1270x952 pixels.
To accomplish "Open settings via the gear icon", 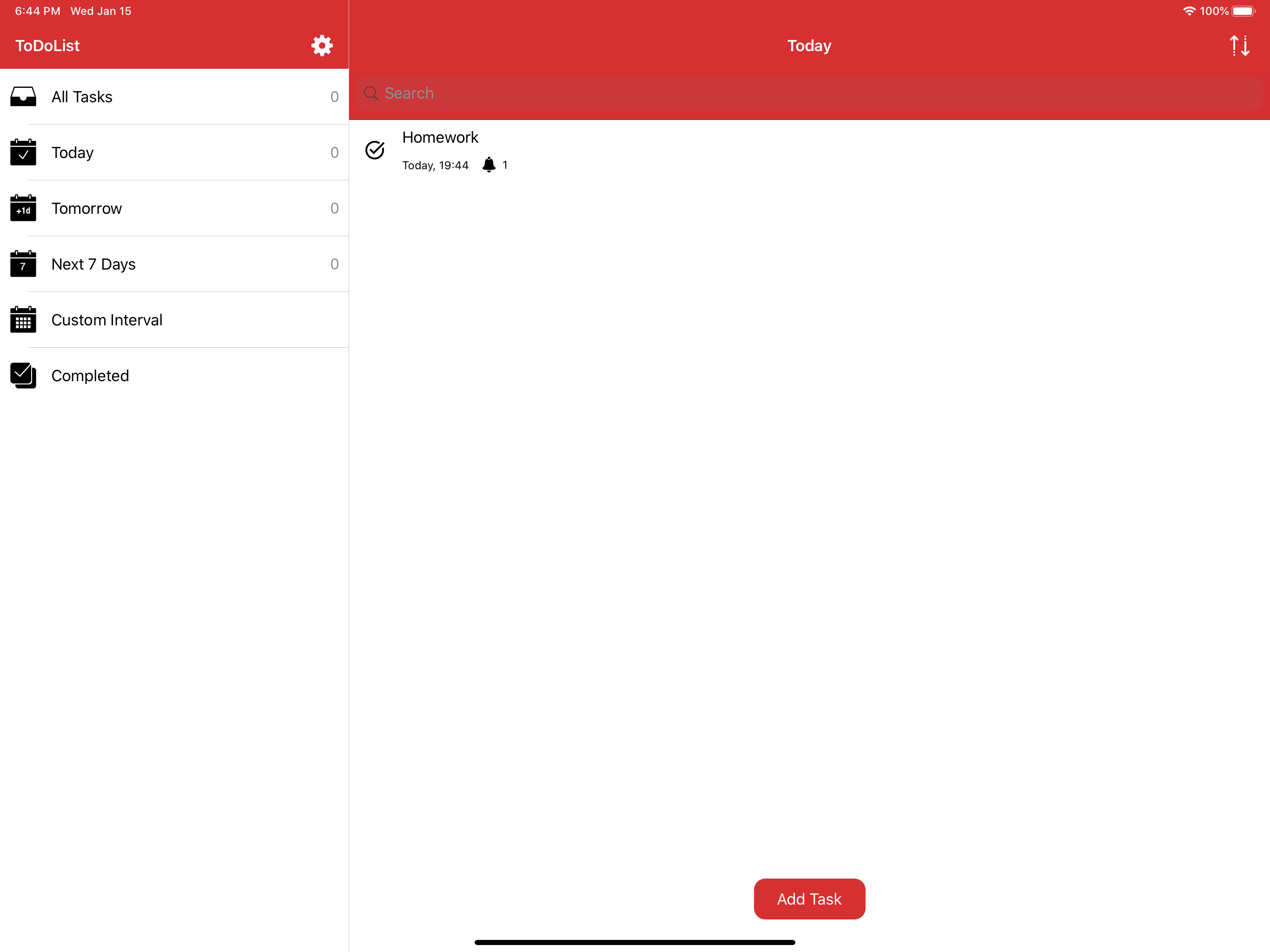I will [322, 46].
